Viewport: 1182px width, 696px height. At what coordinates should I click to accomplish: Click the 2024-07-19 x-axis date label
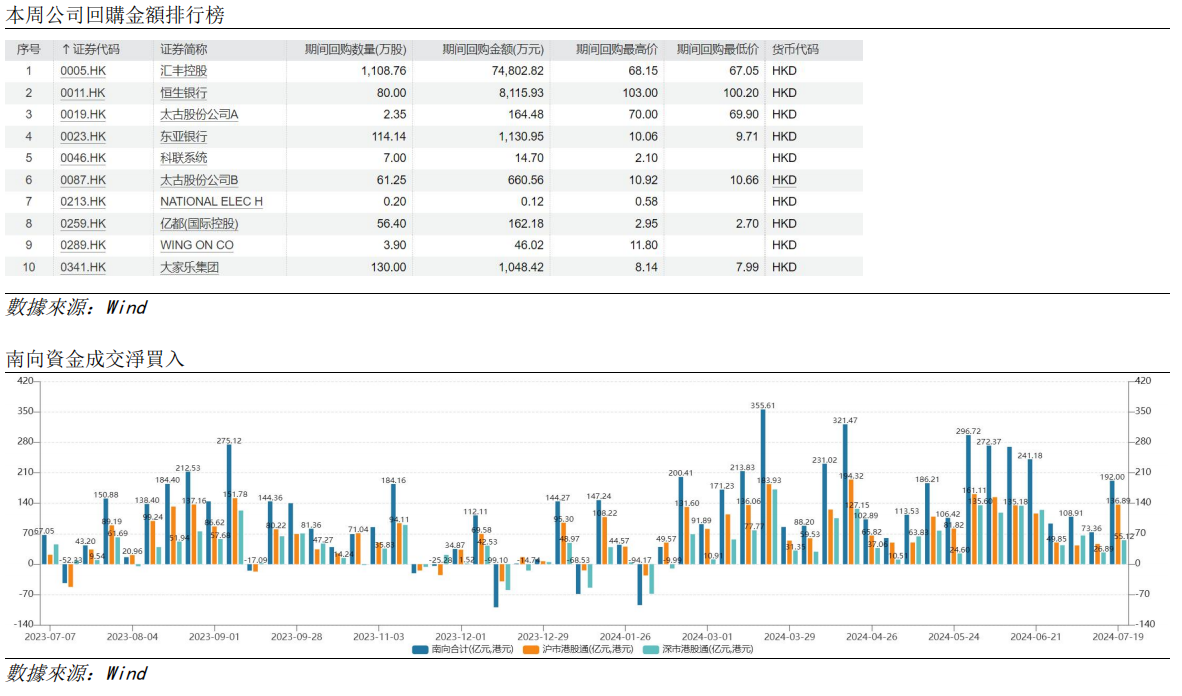click(1118, 637)
